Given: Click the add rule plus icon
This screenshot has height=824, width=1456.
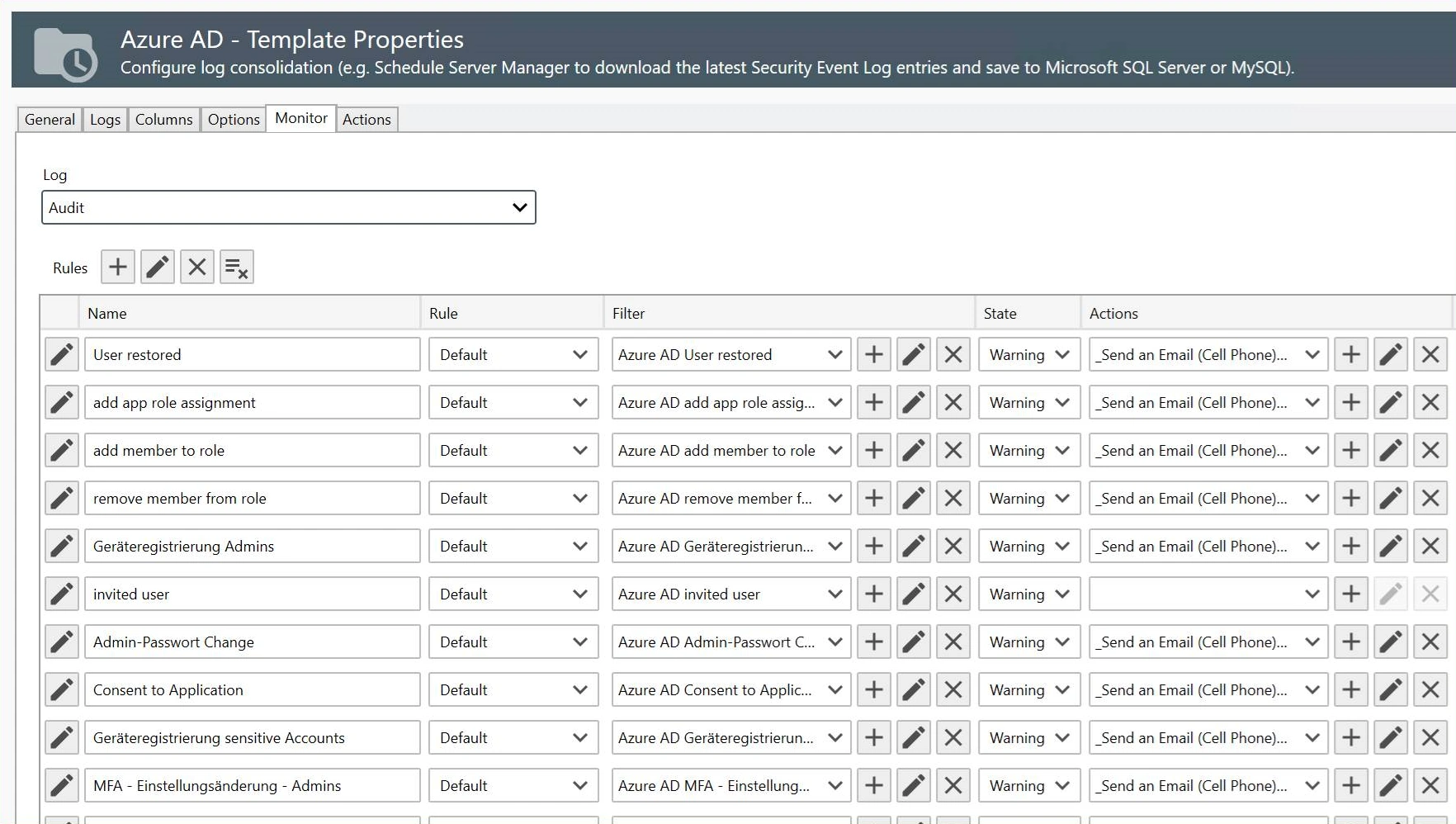Looking at the screenshot, I should pyautogui.click(x=118, y=267).
